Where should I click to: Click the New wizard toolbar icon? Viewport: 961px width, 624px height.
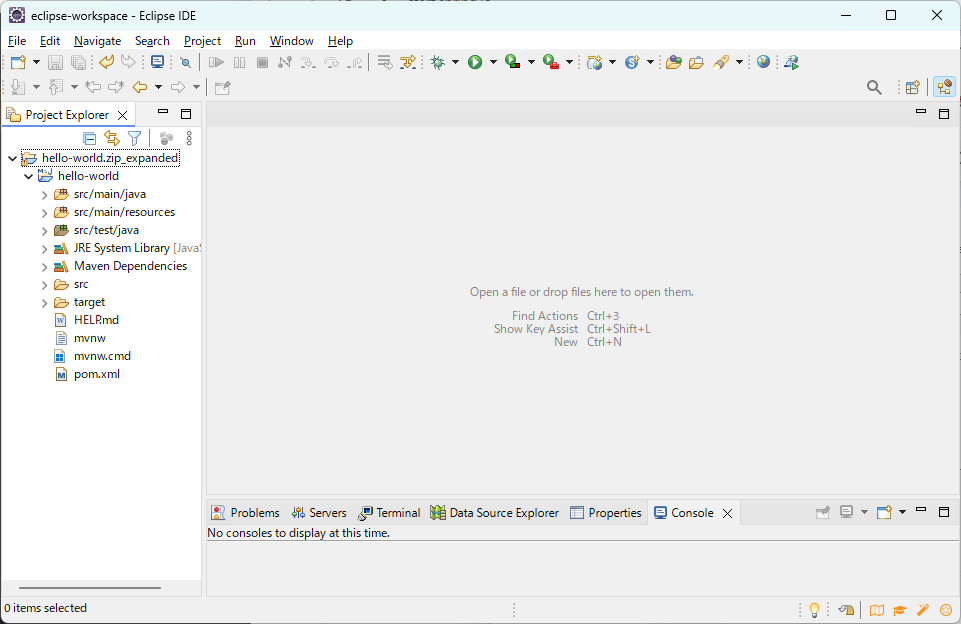18,62
